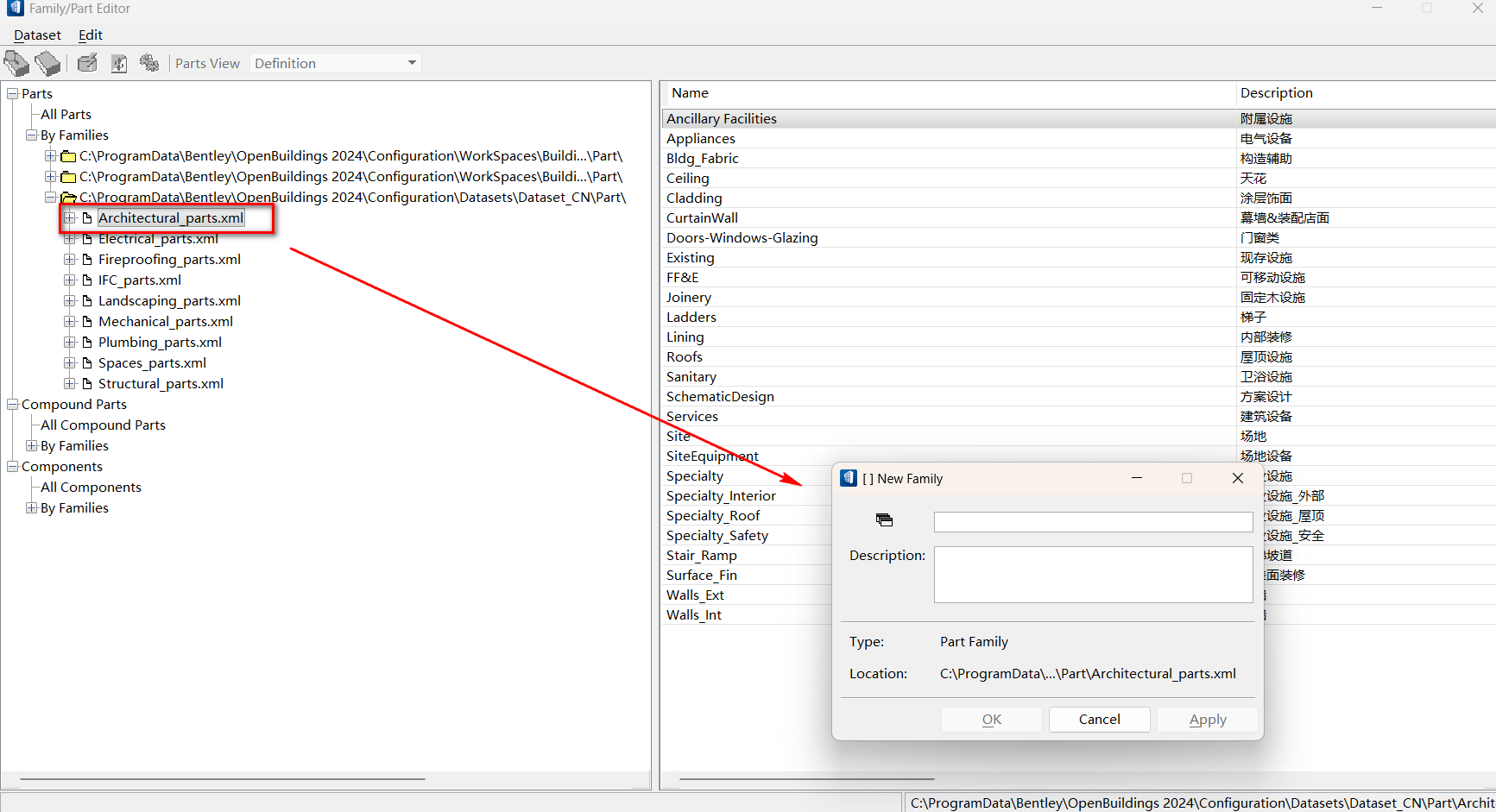The width and height of the screenshot is (1496, 812).
Task: Click the tree panel horizontal scrollbar
Action: [x=223, y=779]
